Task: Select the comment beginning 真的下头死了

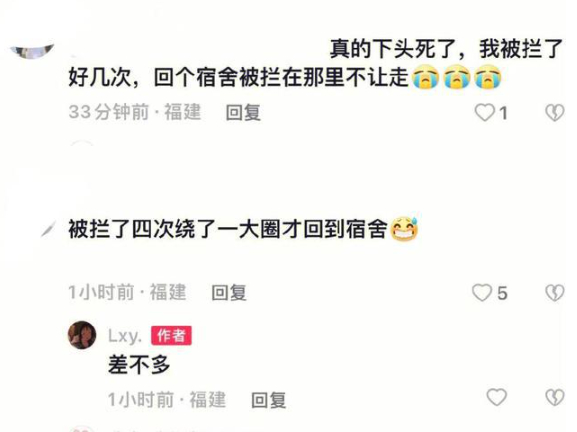Action: (316, 63)
